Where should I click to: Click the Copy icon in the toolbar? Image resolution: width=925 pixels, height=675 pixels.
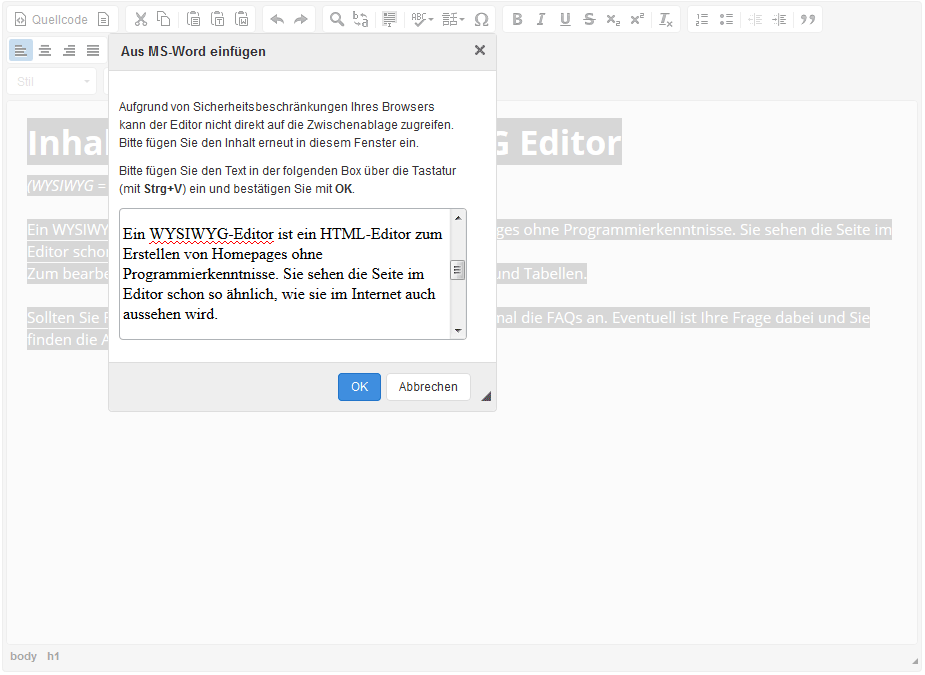pos(163,19)
